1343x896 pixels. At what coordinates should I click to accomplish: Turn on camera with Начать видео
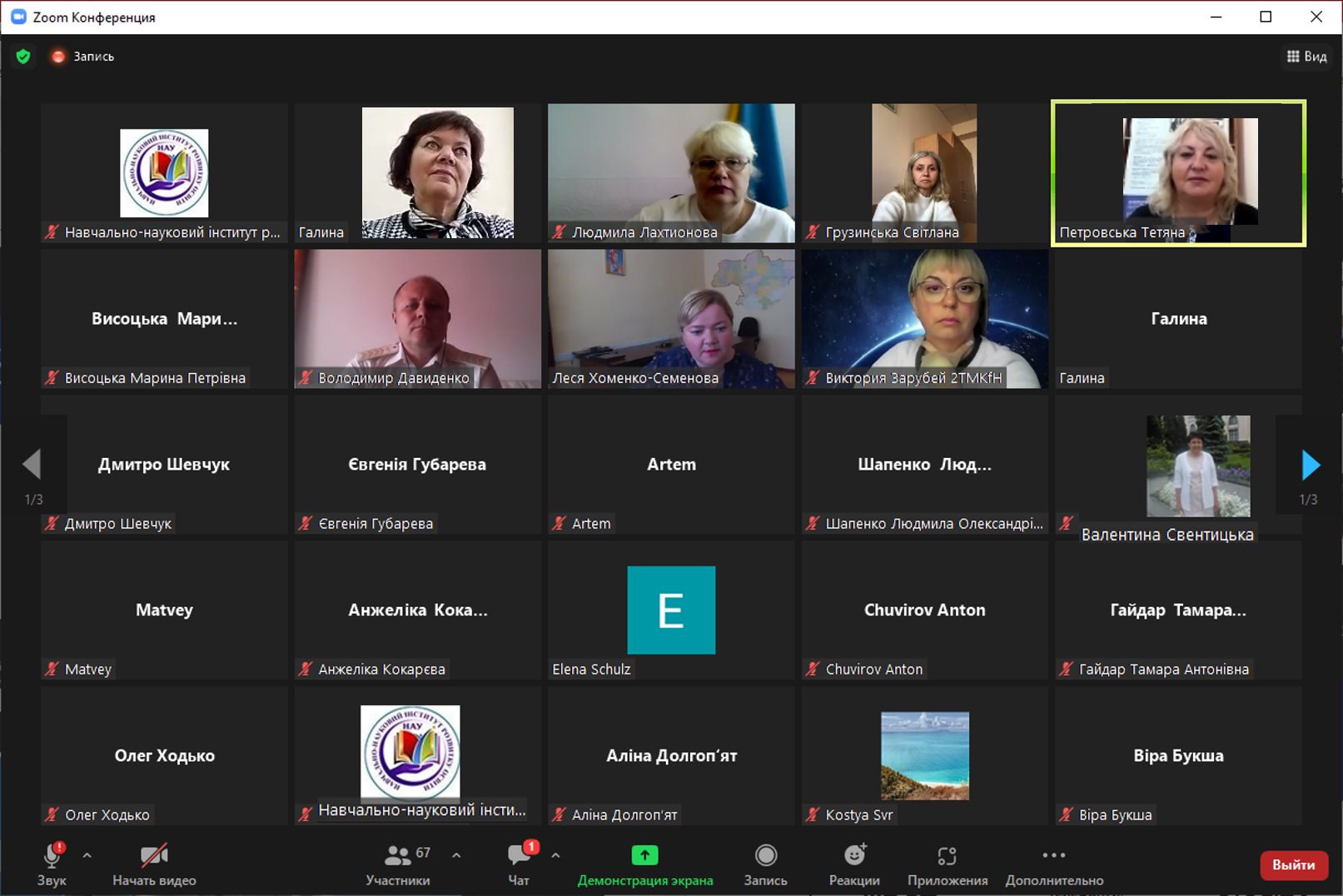(154, 864)
